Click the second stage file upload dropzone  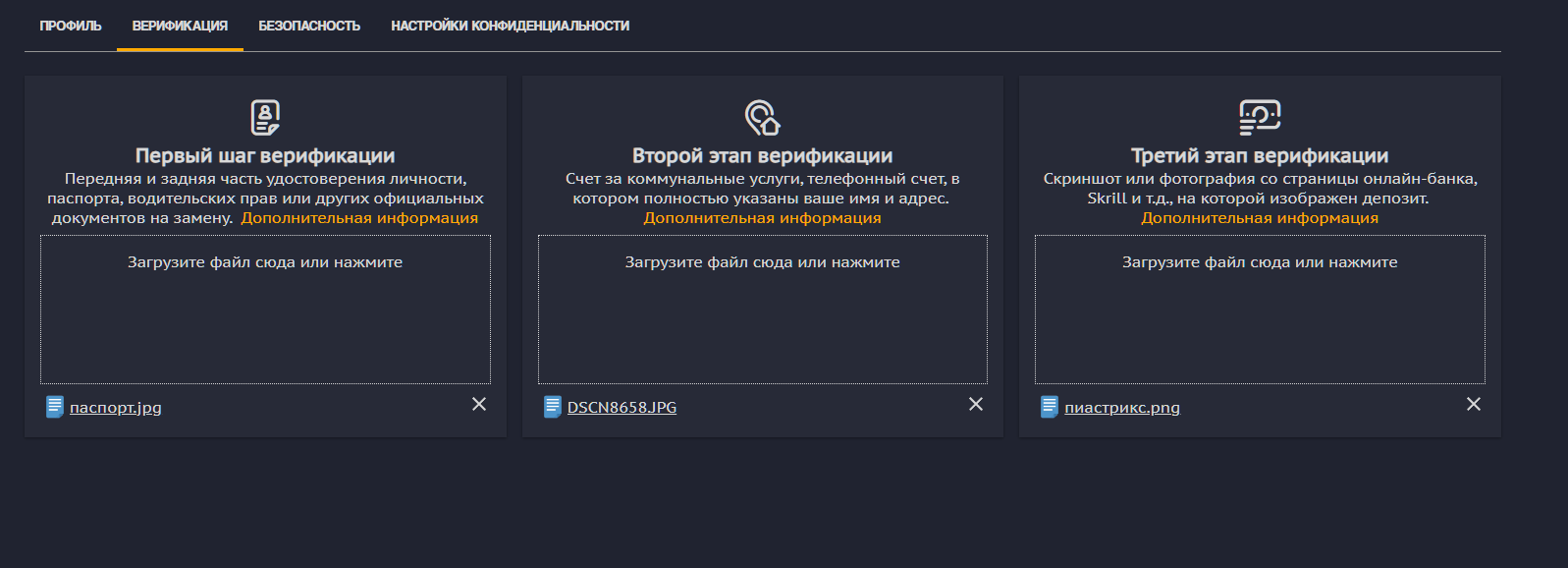pyautogui.click(x=762, y=310)
